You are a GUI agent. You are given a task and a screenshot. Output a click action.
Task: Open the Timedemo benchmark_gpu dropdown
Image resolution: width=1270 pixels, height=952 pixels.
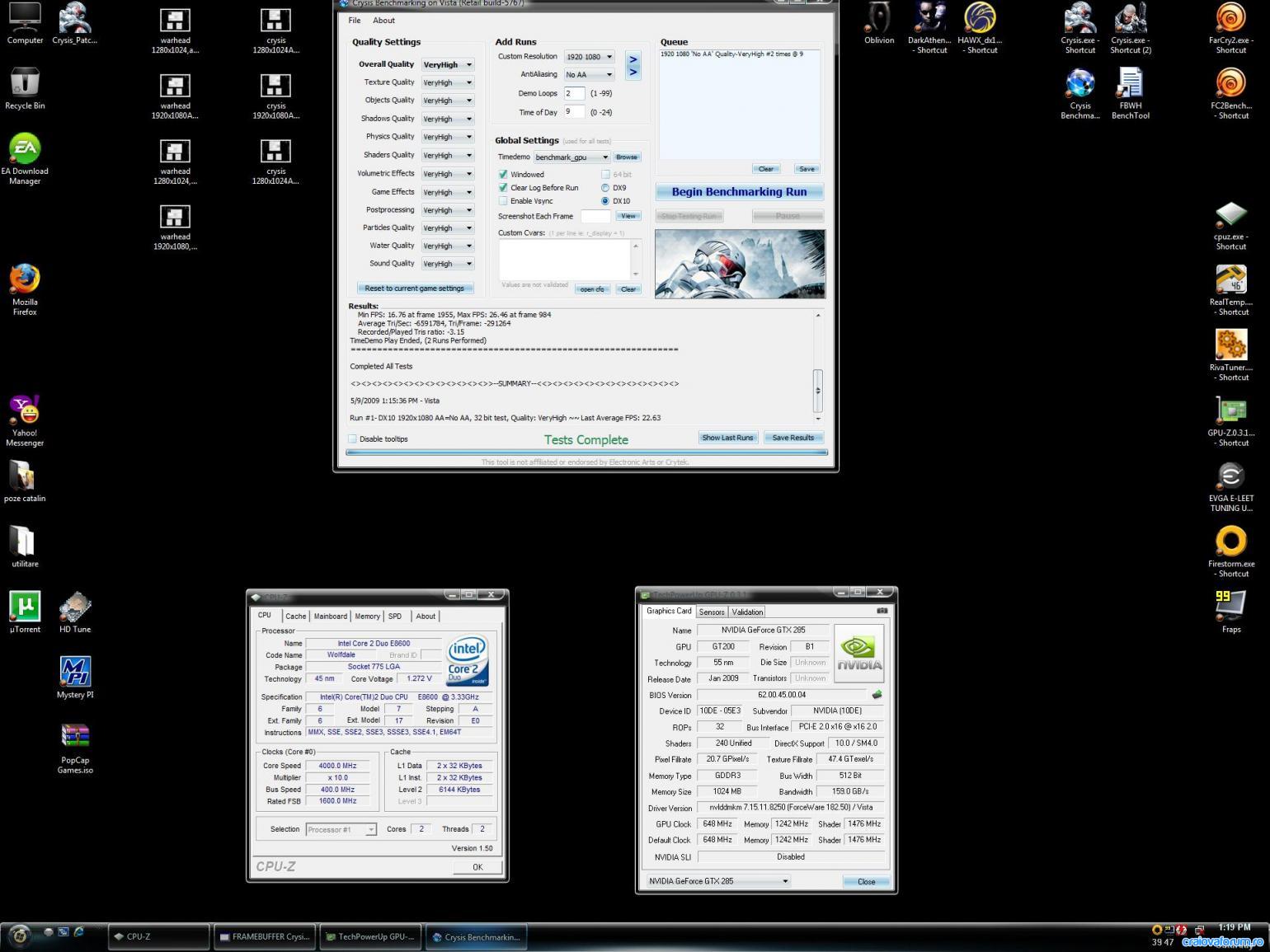pos(571,157)
